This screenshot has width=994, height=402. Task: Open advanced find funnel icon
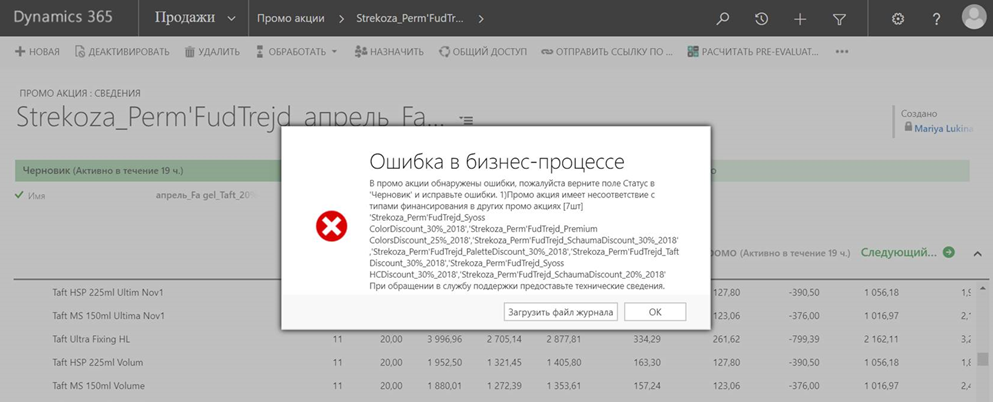click(839, 20)
